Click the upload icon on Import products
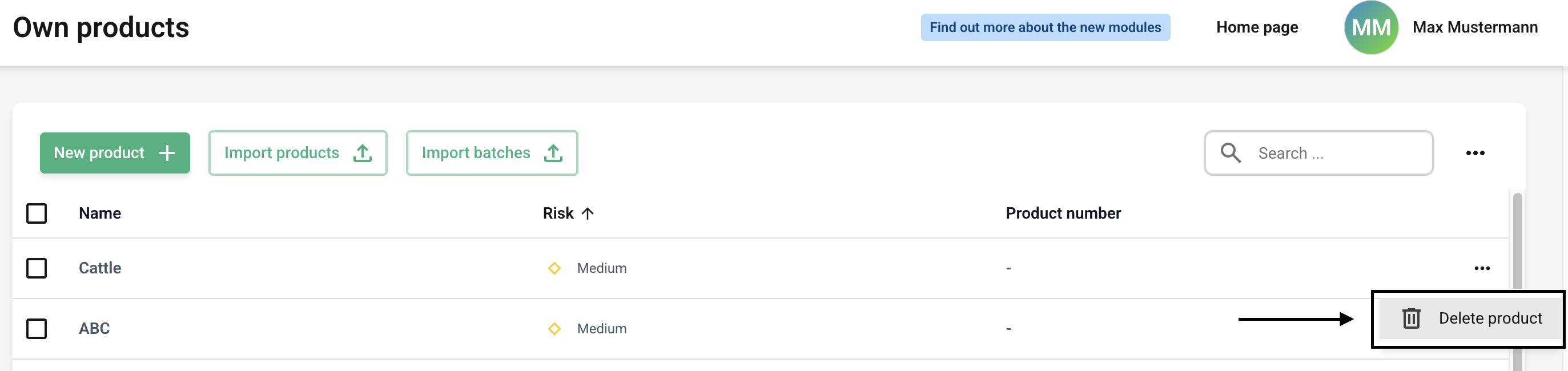Viewport: 1568px width, 371px height. click(363, 152)
